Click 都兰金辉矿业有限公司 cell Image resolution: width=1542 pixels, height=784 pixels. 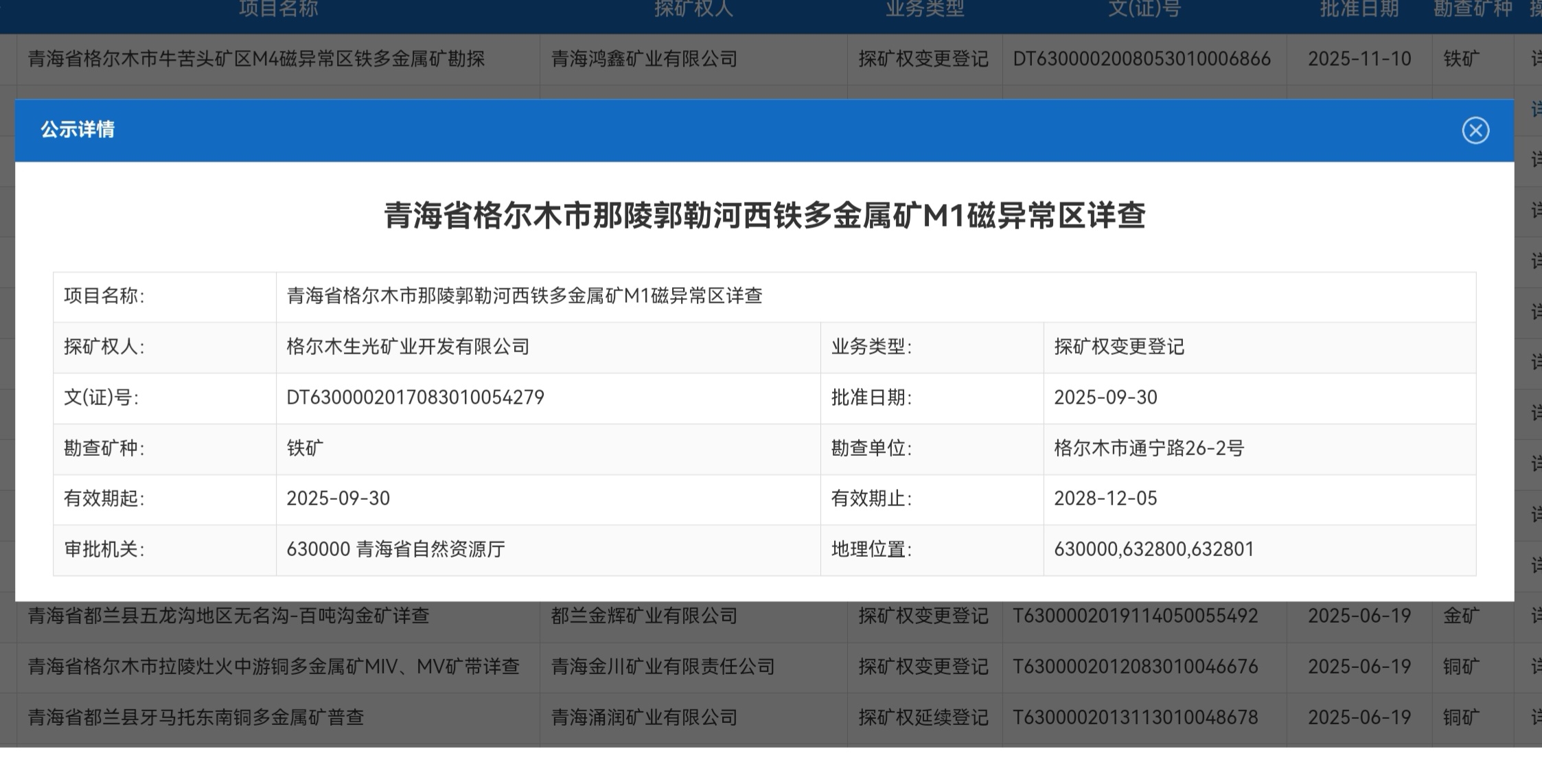[x=644, y=616]
